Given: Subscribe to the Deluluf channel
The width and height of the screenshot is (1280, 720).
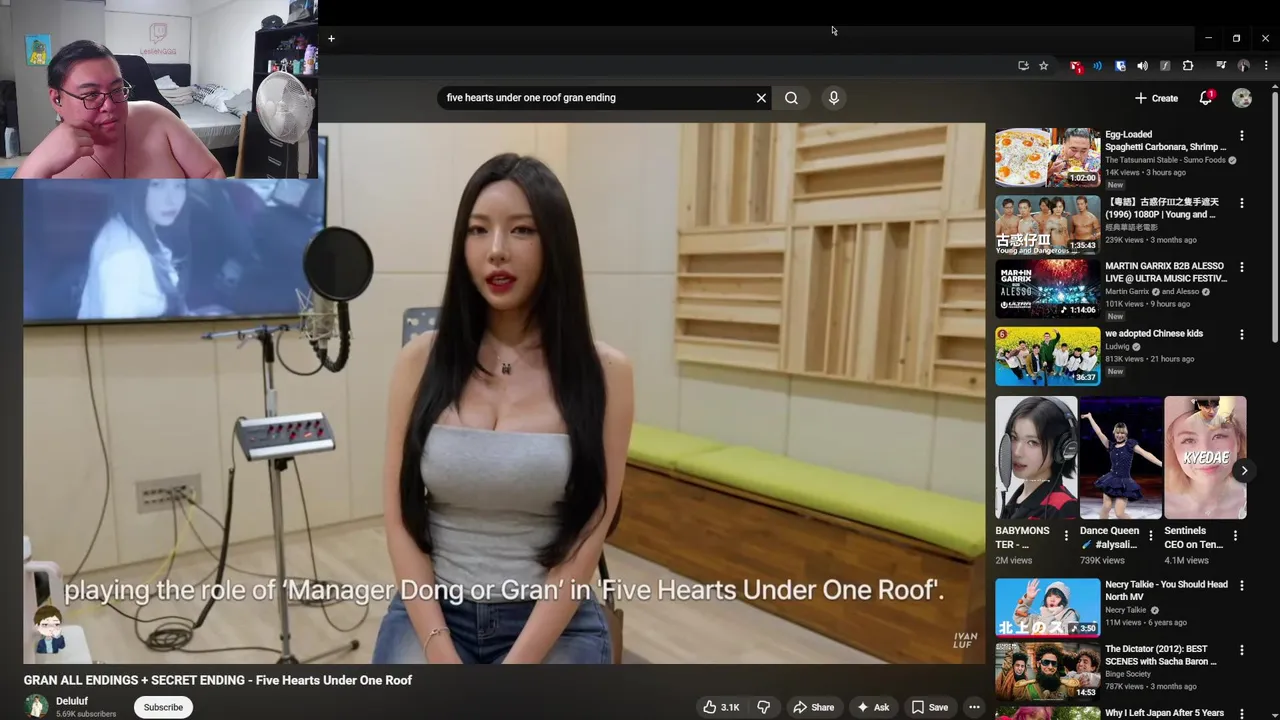Looking at the screenshot, I should [163, 707].
